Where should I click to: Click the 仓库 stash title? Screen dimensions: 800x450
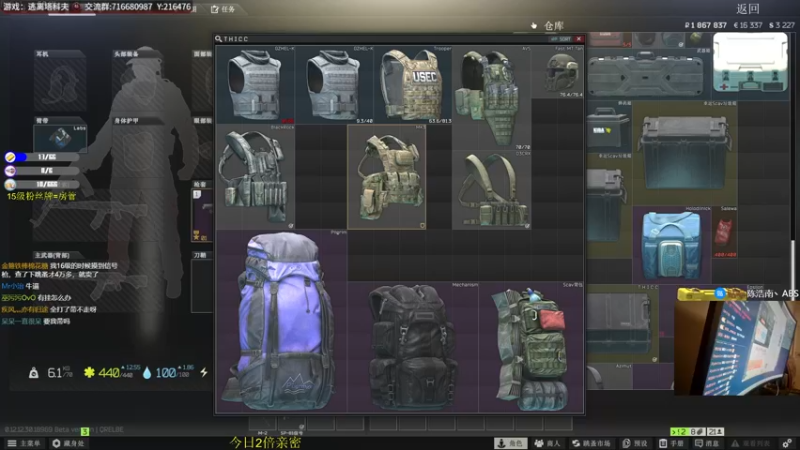[x=554, y=26]
